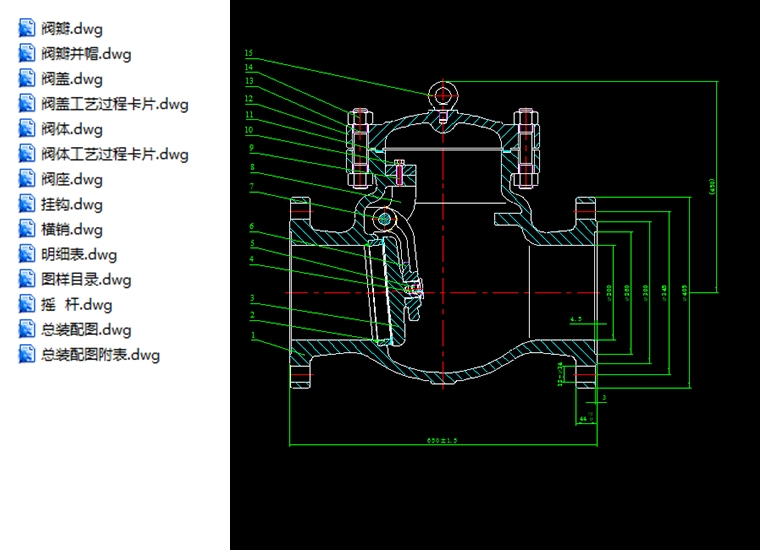Select the vertical (450) height dimension text
Image resolution: width=760 pixels, height=550 pixels.
coord(712,186)
